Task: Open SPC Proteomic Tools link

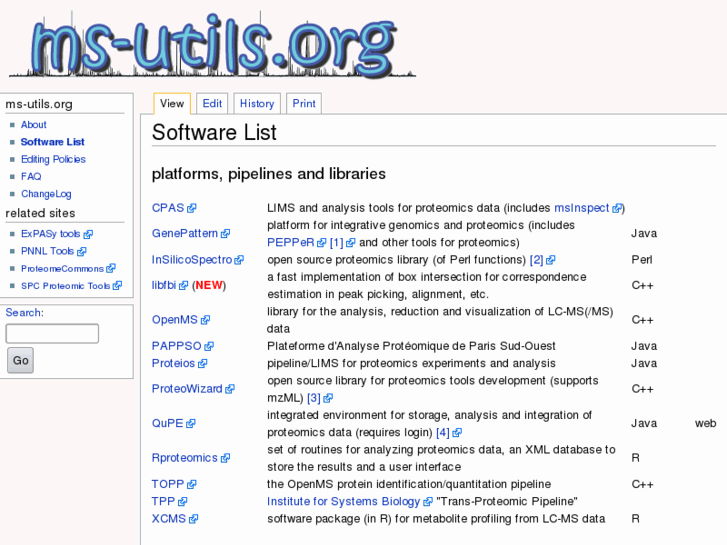Action: [x=65, y=286]
